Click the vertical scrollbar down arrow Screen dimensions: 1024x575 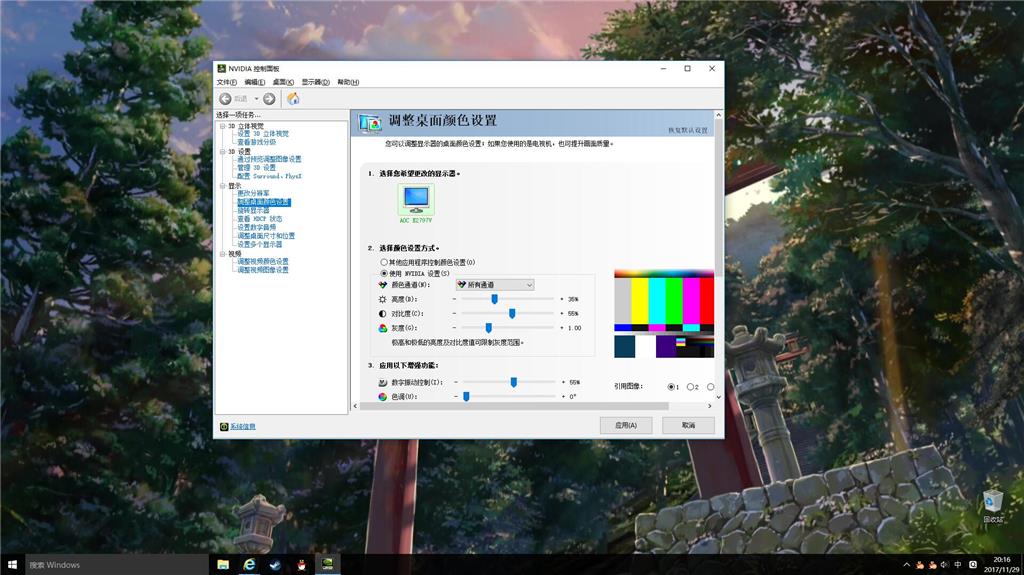(718, 397)
